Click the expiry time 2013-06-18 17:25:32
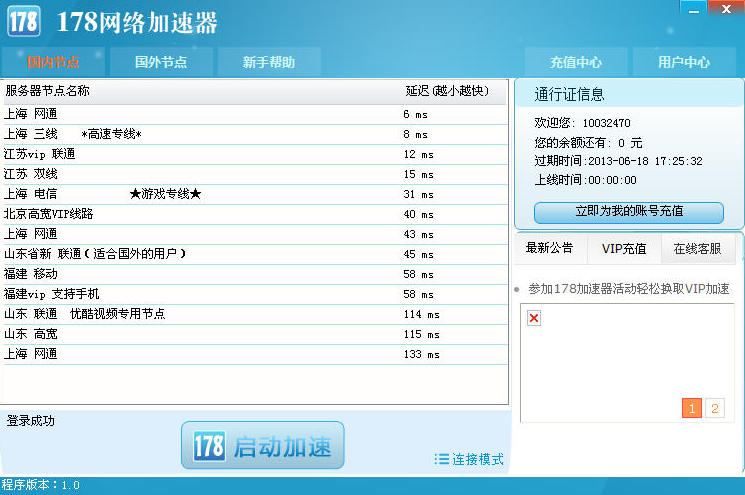This screenshot has height=495, width=745. point(645,161)
